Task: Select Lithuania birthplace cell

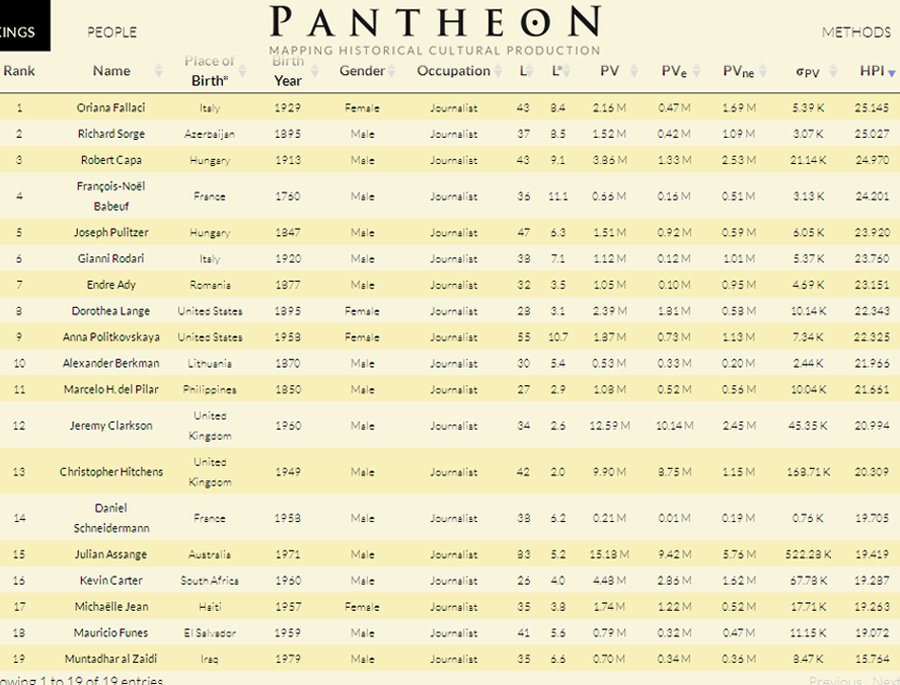Action: coord(210,363)
